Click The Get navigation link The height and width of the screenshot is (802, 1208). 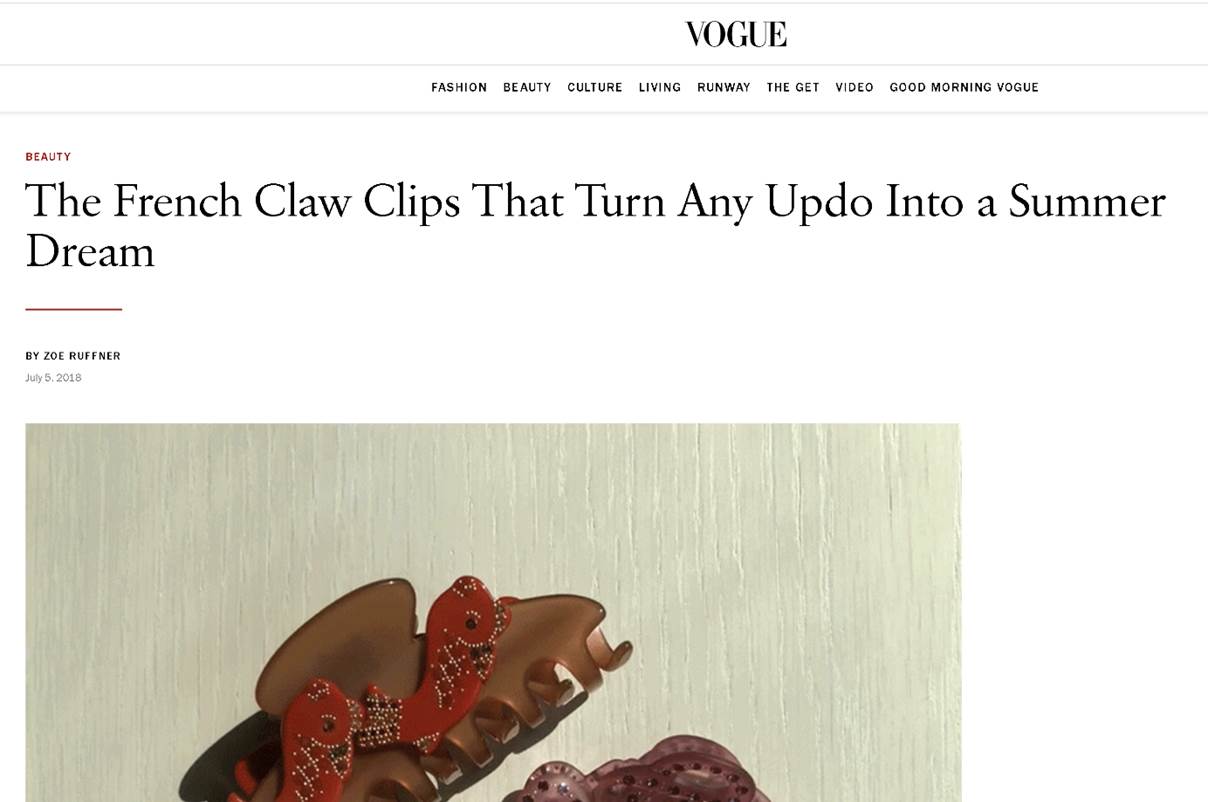pyautogui.click(x=793, y=88)
